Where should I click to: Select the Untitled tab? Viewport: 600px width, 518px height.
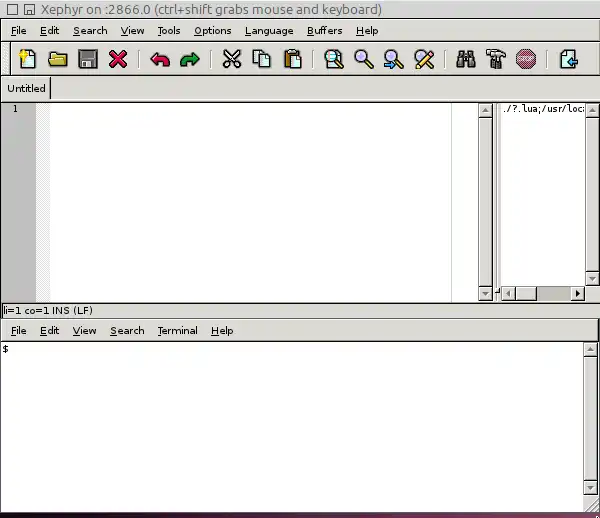pos(26,88)
